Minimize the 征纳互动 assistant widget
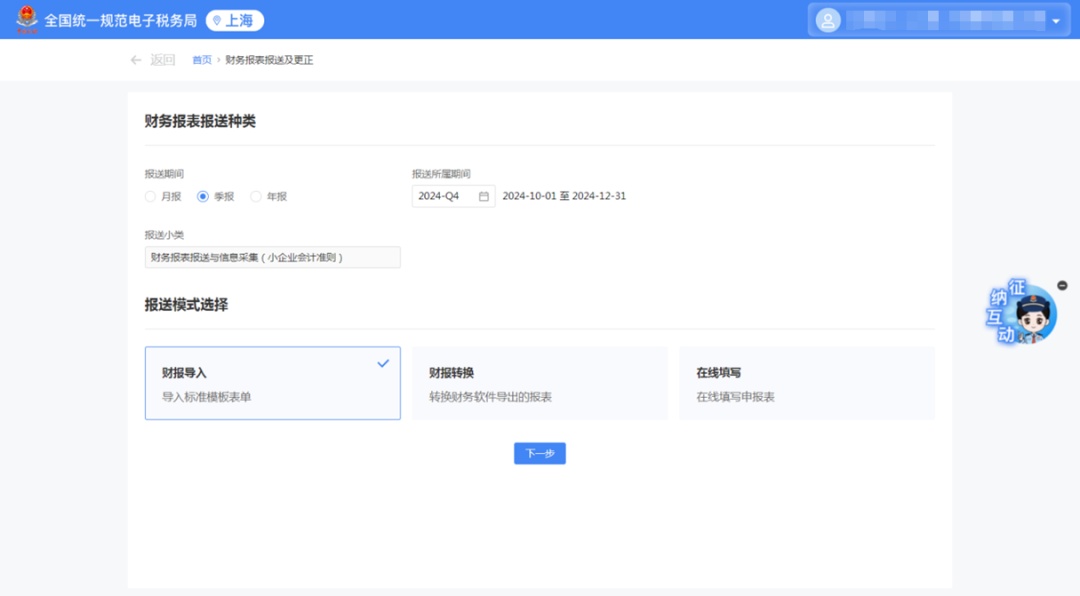Image resolution: width=1080 pixels, height=596 pixels. [x=1062, y=285]
